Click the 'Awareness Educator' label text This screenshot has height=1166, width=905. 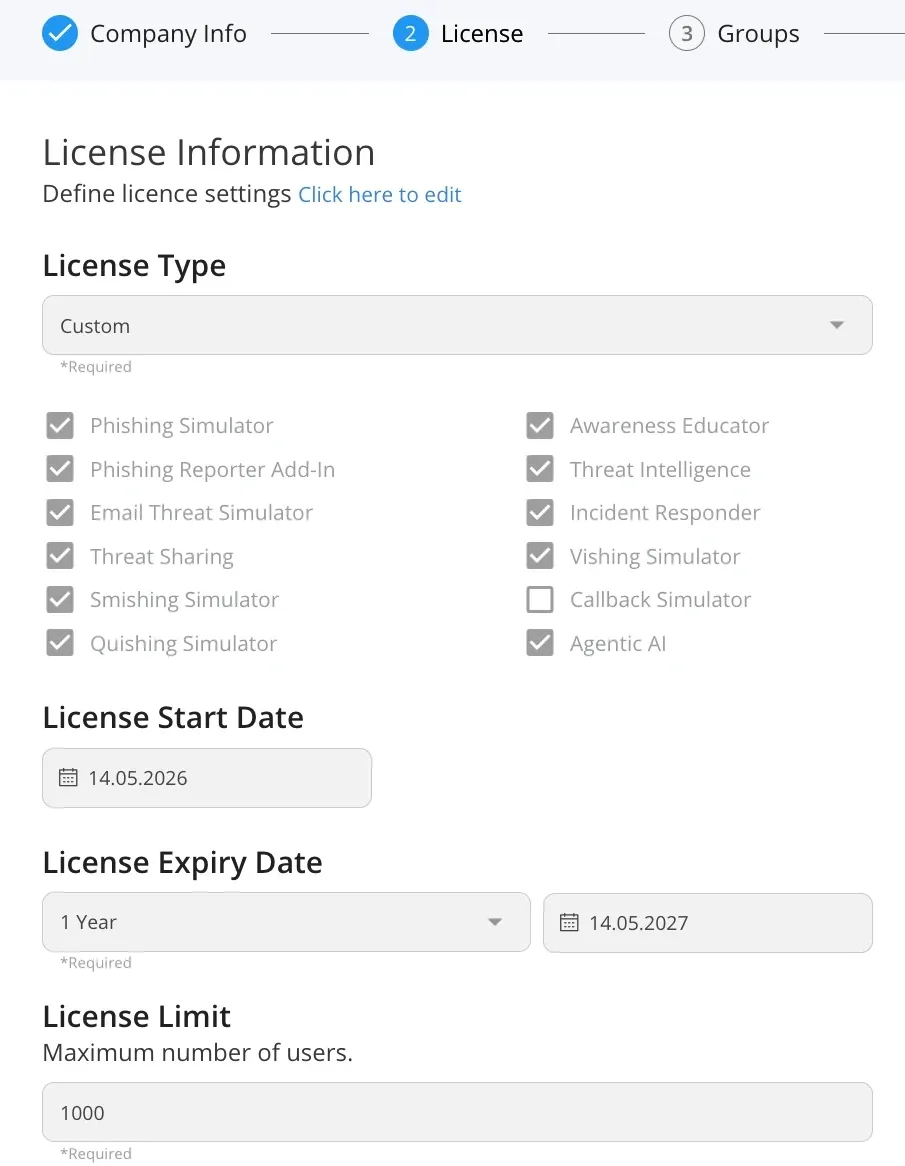tap(669, 426)
